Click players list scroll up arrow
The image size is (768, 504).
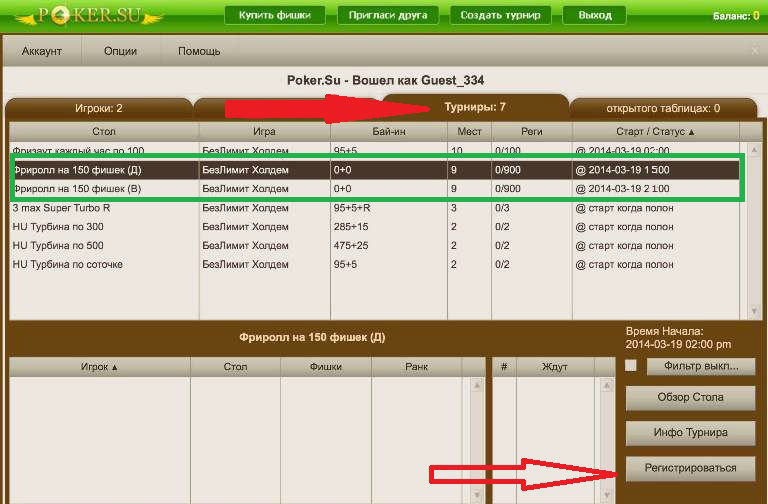tap(477, 385)
